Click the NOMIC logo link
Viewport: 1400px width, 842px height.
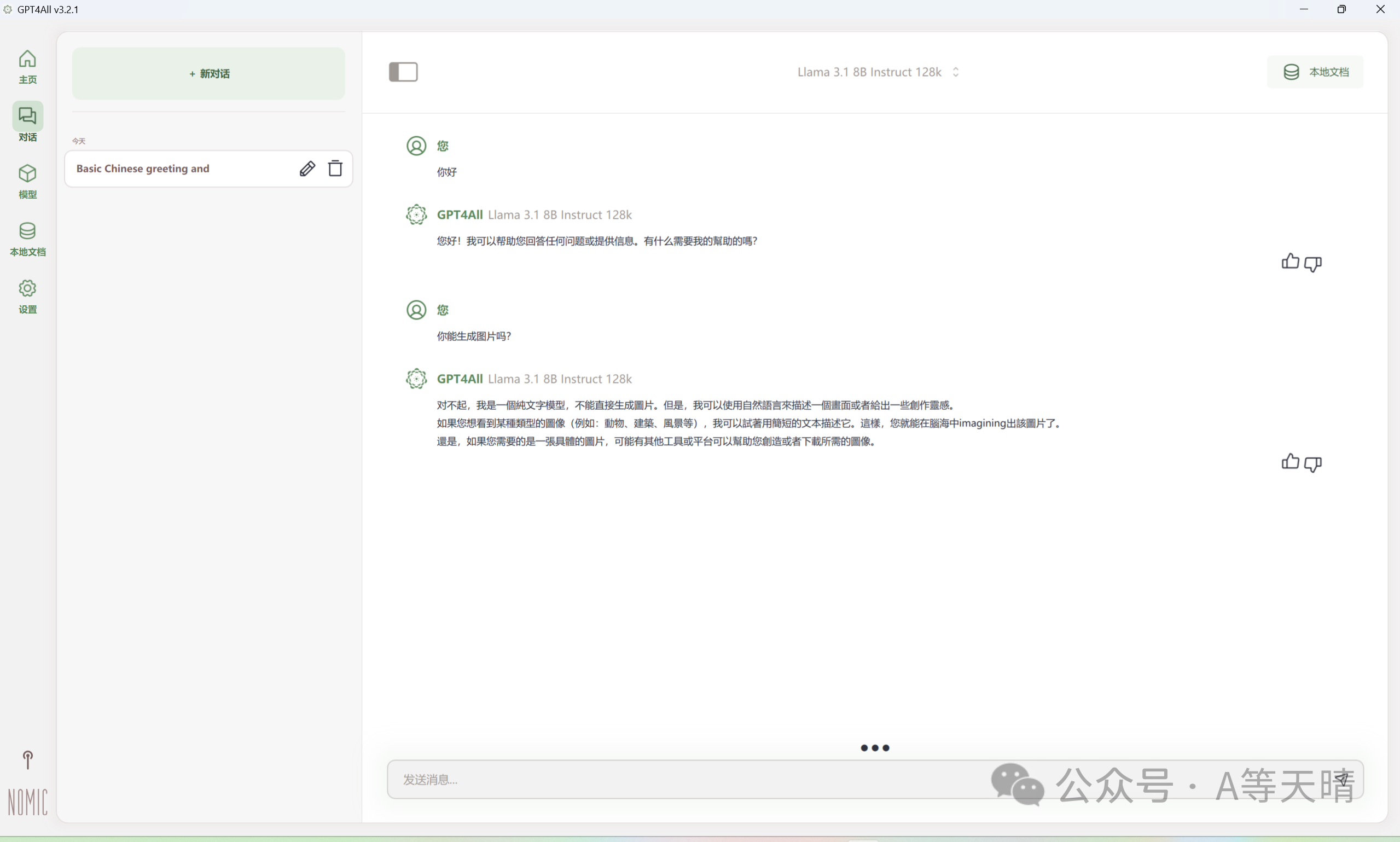coord(27,802)
